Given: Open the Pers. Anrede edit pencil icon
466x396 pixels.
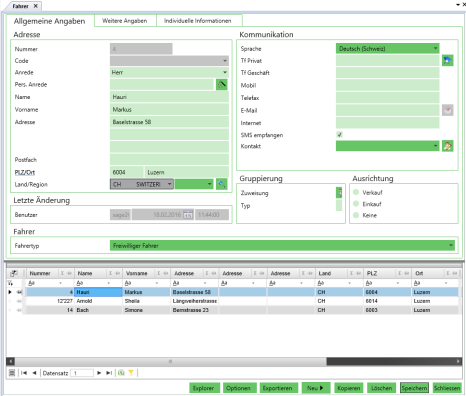Looking at the screenshot, I should point(222,85).
